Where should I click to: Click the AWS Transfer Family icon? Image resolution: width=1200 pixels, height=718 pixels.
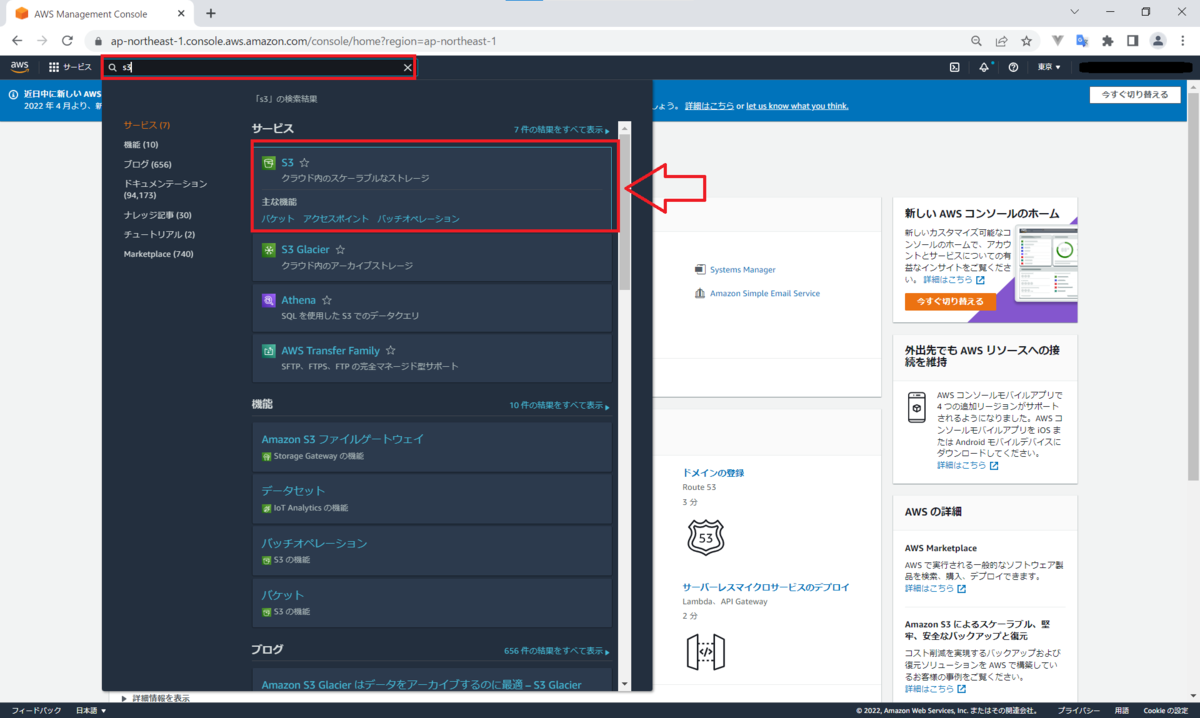point(268,351)
